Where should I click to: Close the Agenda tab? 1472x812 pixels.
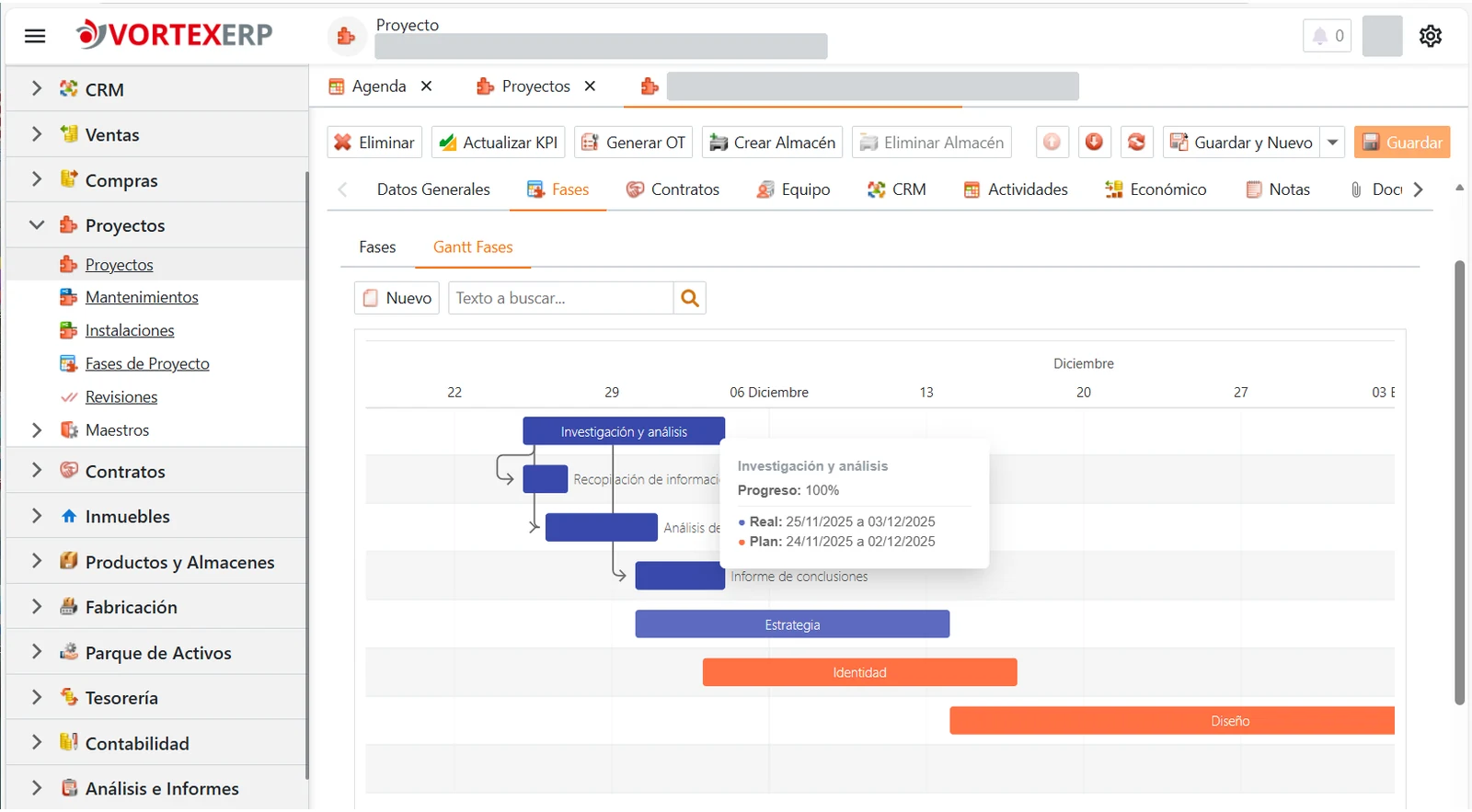tap(427, 86)
